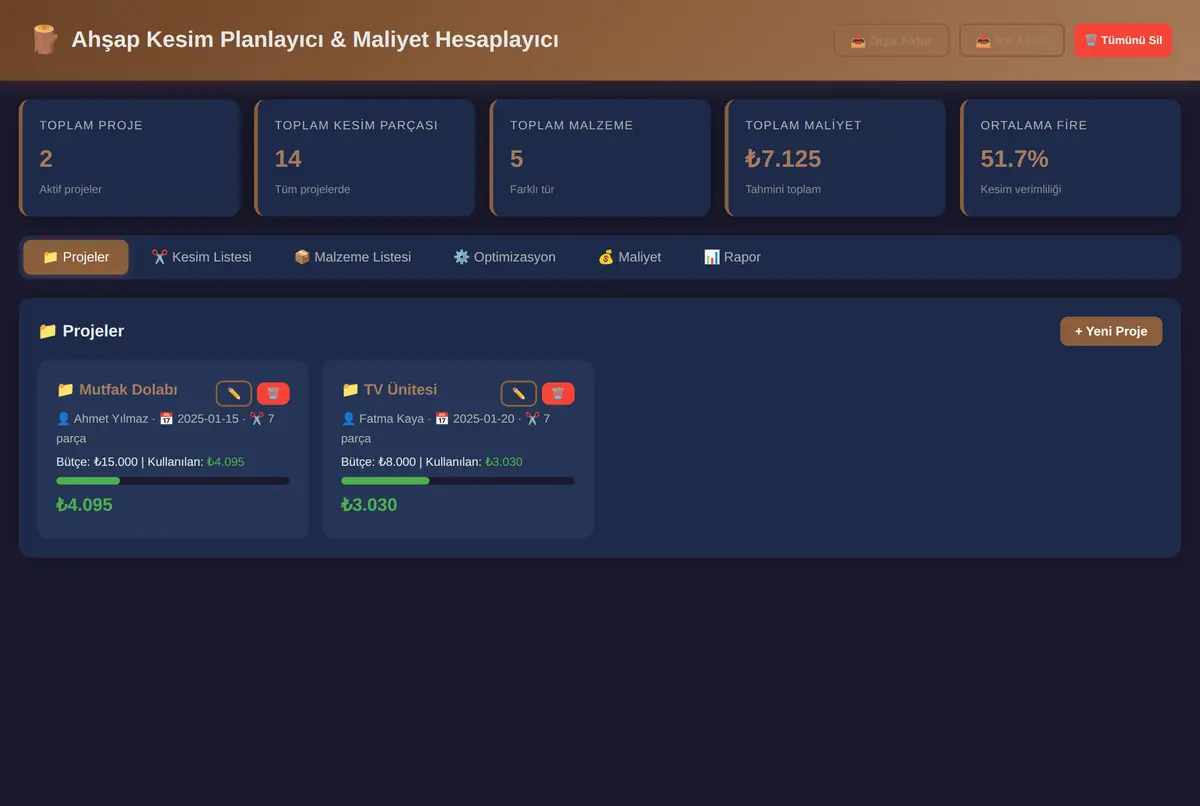Open the Mutfak Dolabı project title

[x=117, y=390]
